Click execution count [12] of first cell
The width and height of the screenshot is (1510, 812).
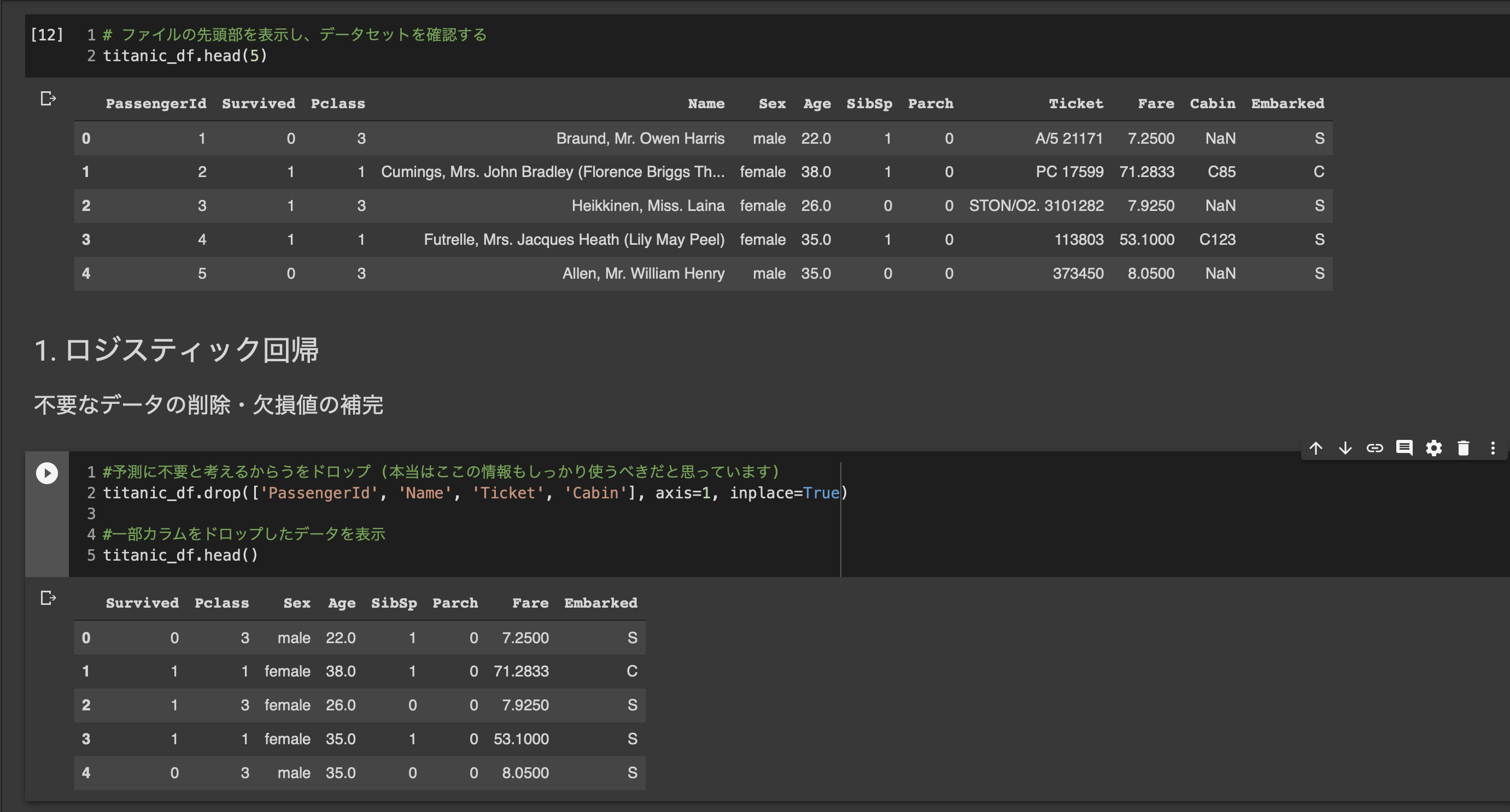47,35
